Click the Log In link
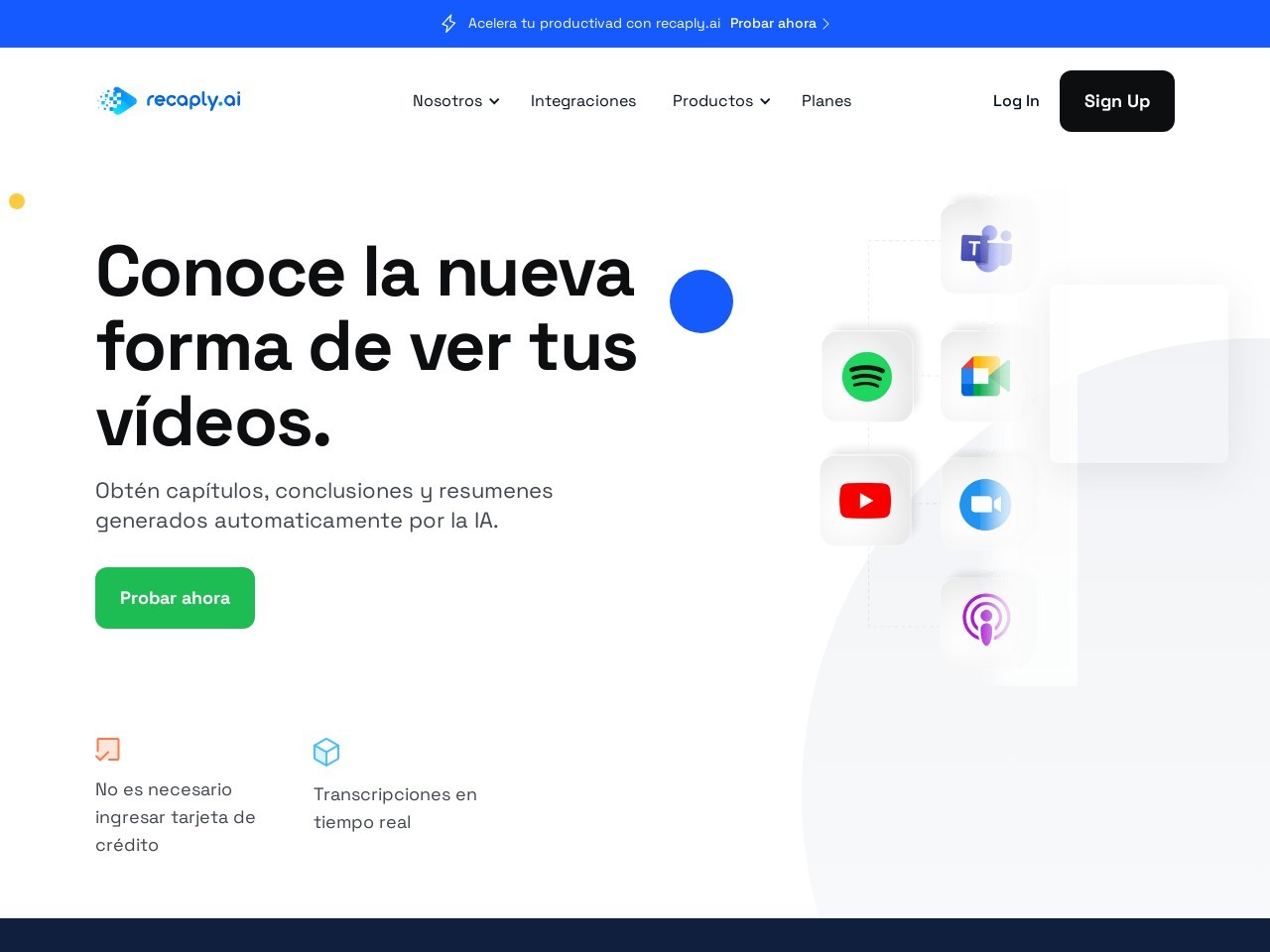The width and height of the screenshot is (1270, 952). 1016,101
